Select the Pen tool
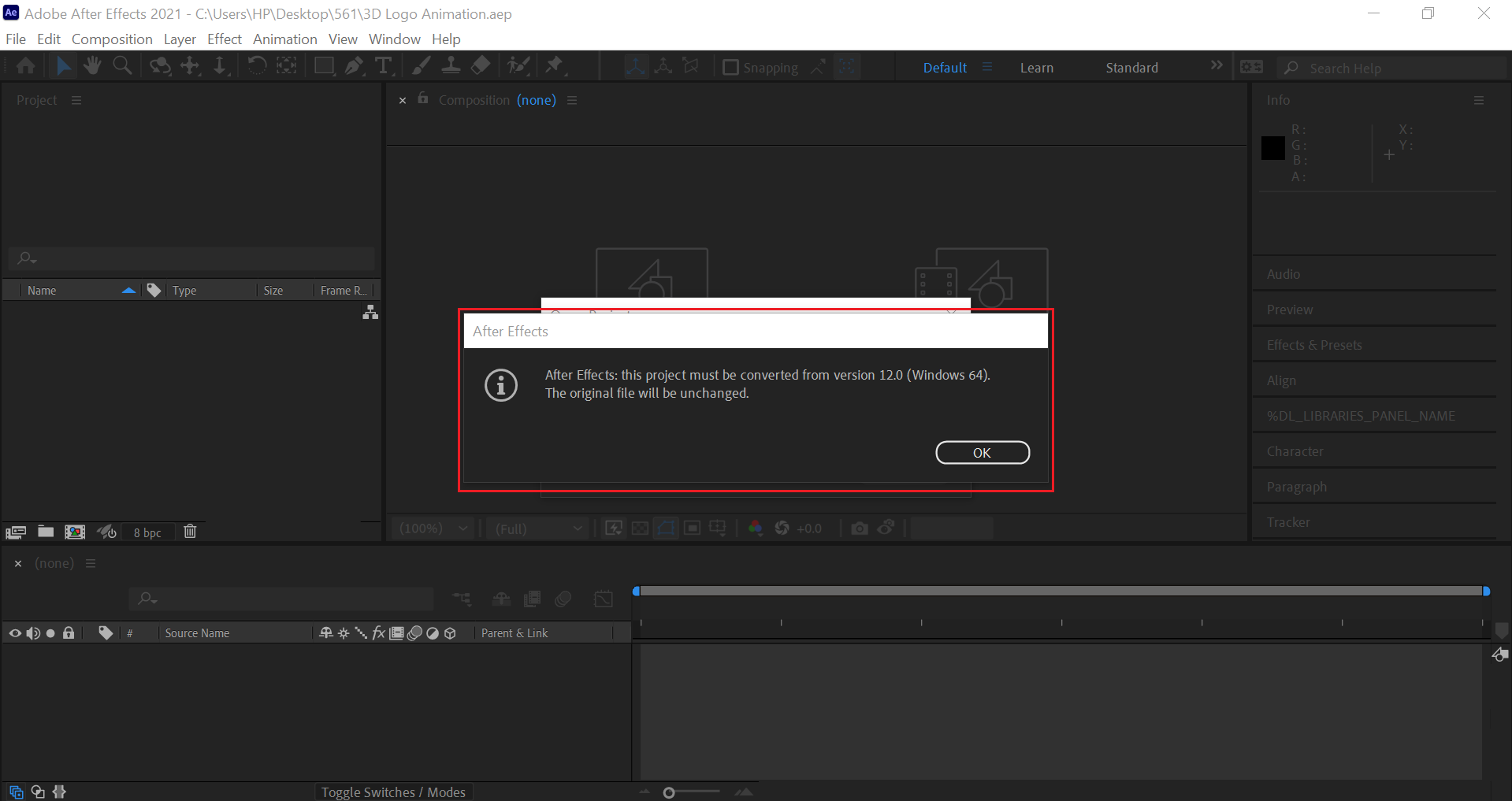This screenshot has height=801, width=1512. (x=355, y=66)
